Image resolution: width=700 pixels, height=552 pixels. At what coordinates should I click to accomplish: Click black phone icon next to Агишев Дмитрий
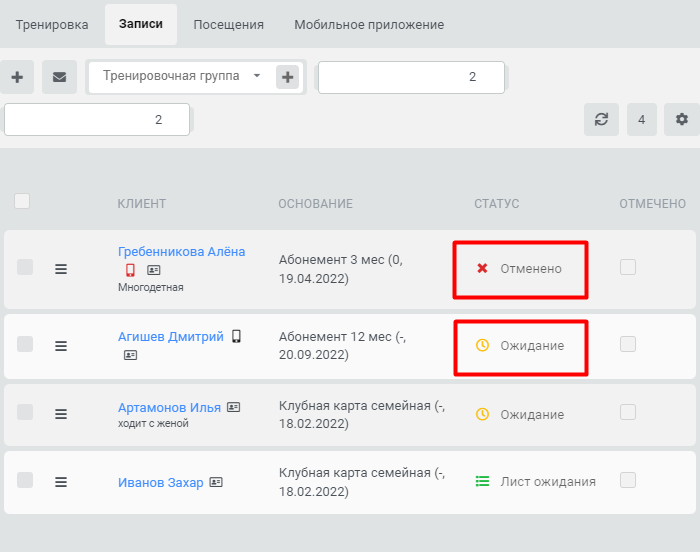point(236,336)
